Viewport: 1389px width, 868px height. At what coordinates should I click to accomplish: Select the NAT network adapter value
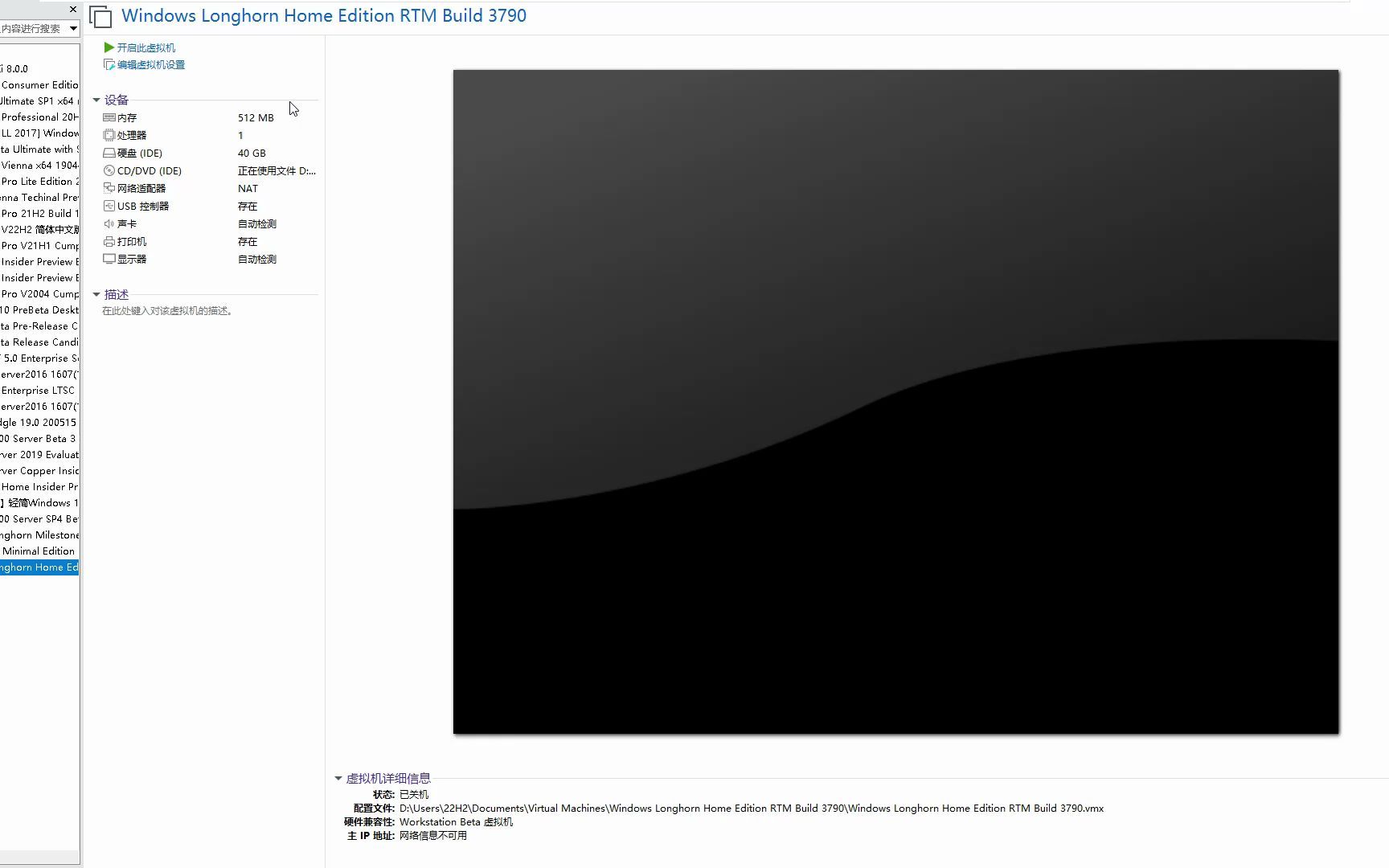point(248,188)
